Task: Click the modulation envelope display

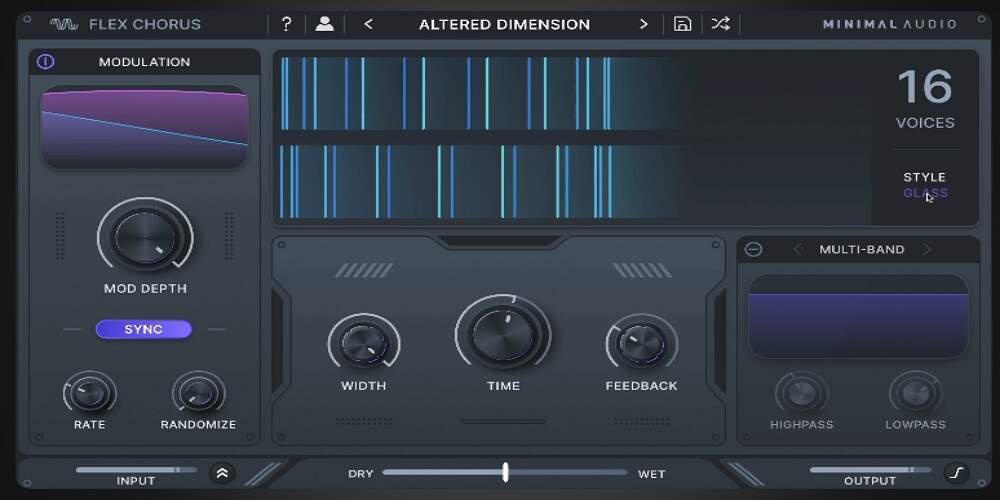Action: pos(144,127)
